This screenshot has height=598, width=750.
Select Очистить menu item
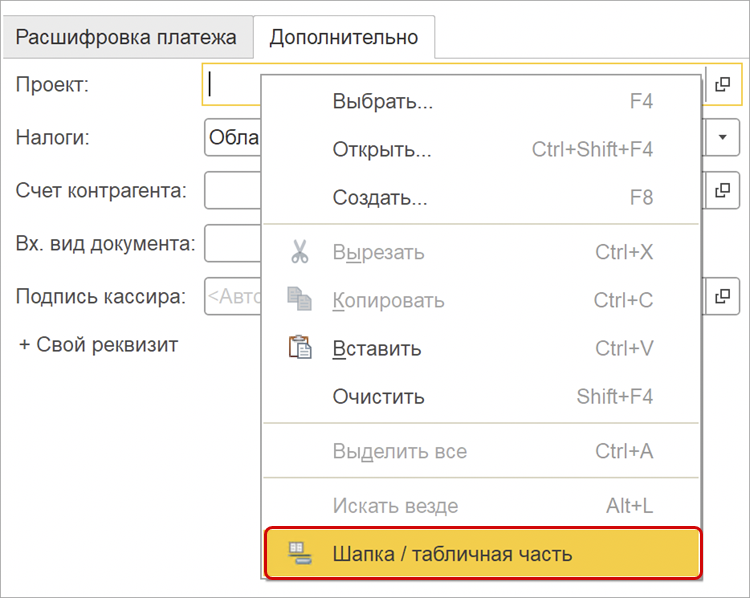coord(378,397)
